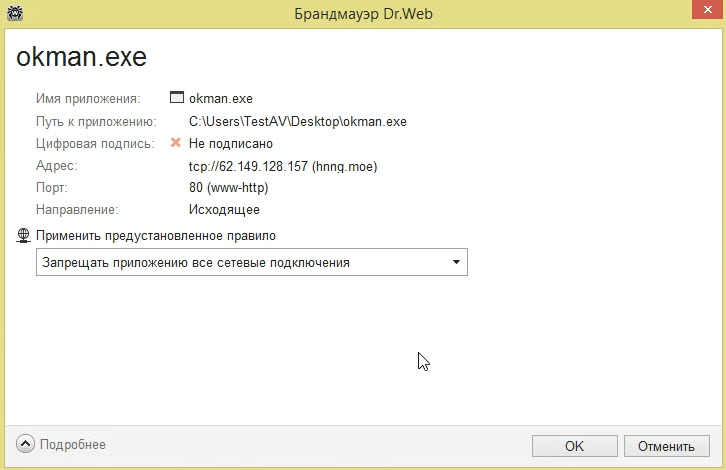The height and width of the screenshot is (470, 726).
Task: Click the direction value Исходящее
Action: pyautogui.click(x=224, y=210)
